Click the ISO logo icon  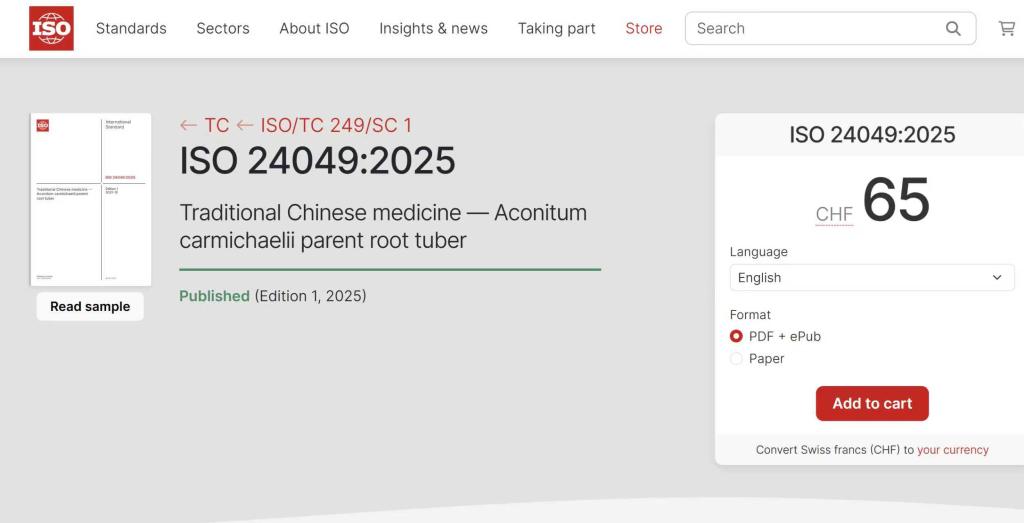click(x=51, y=28)
